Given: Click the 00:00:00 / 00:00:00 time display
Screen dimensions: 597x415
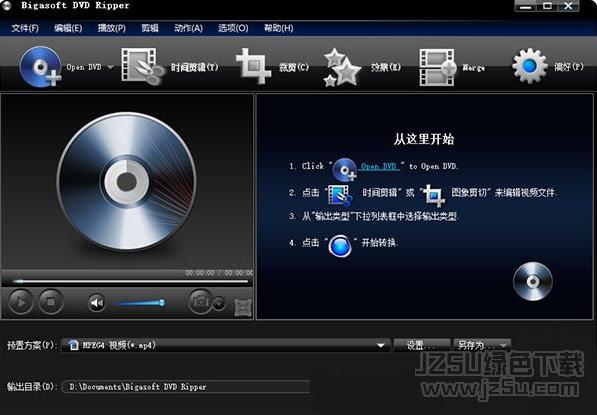Looking at the screenshot, I should pos(219,273).
